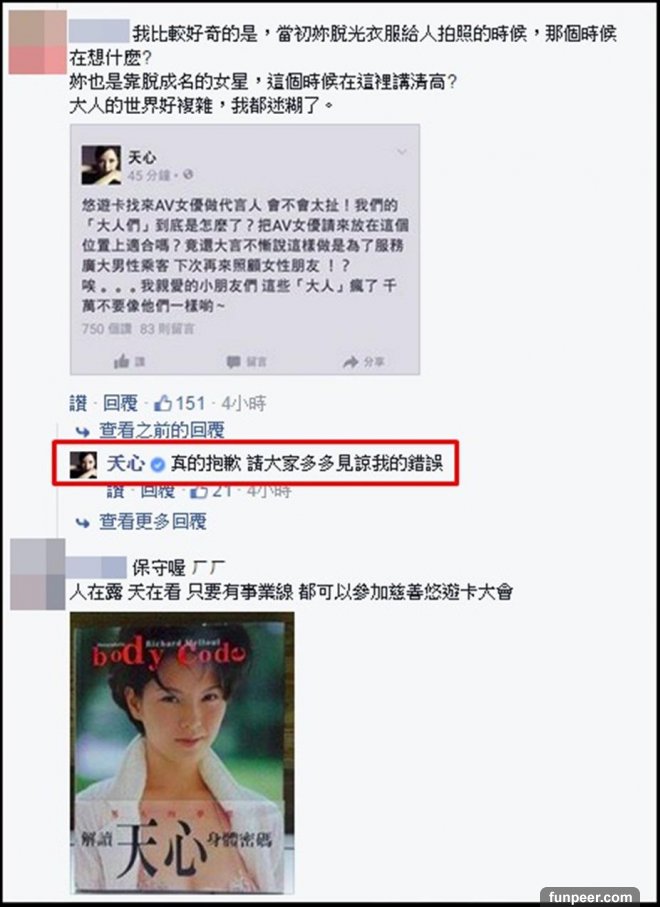This screenshot has width=660, height=907.
Task: Like the first comment using 讚
Action: point(78,403)
